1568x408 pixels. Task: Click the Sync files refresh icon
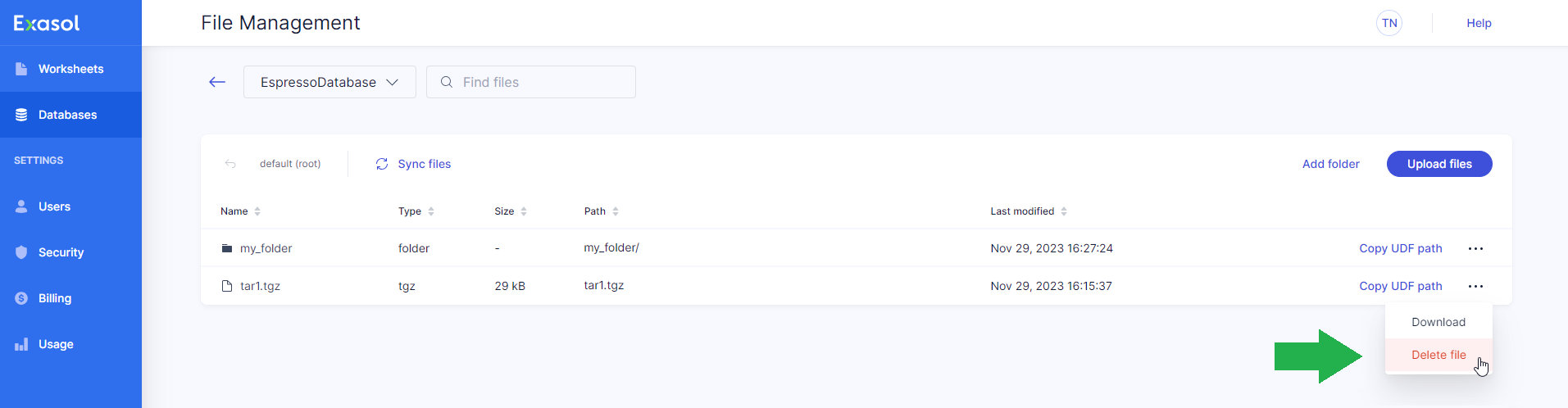tap(382, 164)
